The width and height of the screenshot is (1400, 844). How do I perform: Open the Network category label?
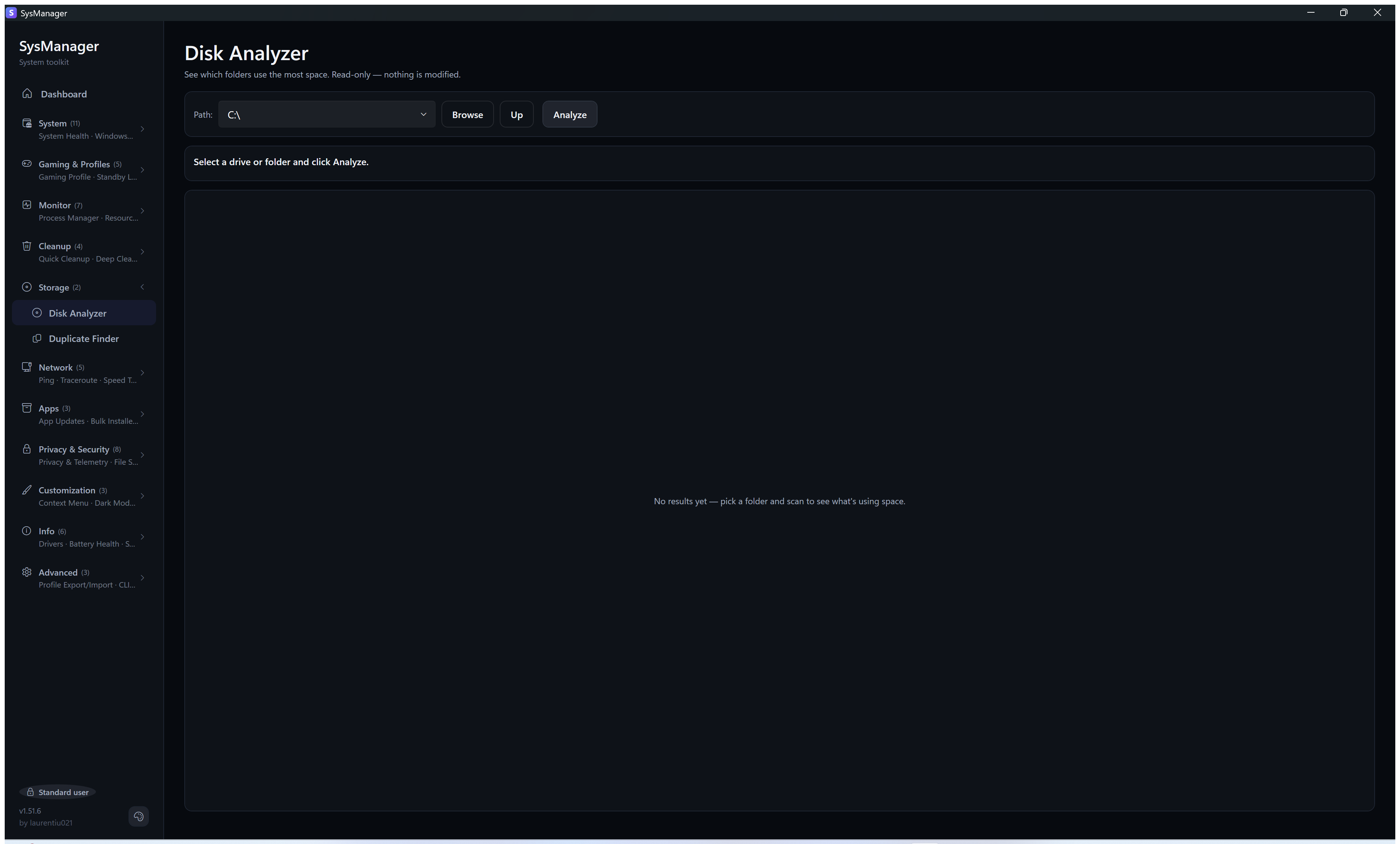click(x=56, y=367)
